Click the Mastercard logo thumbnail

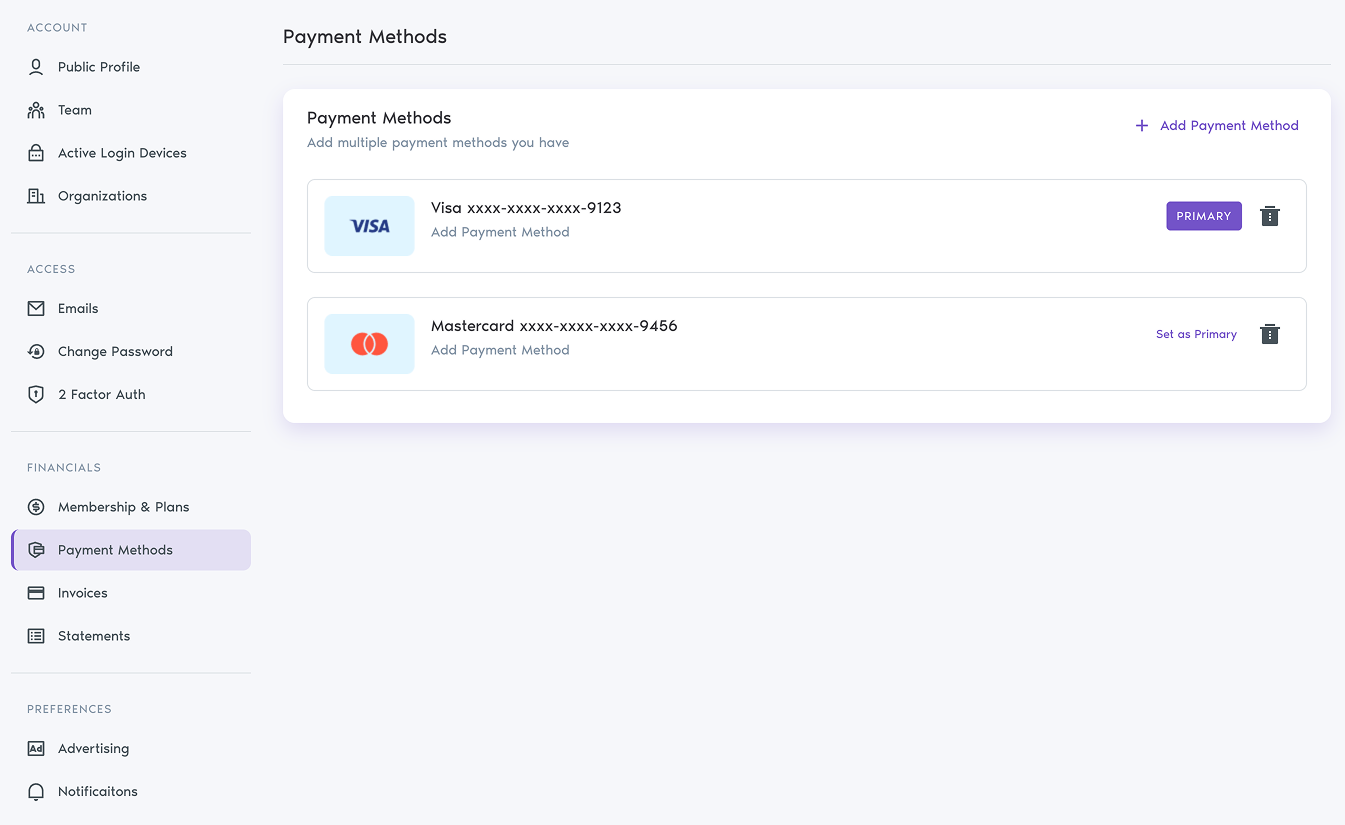point(369,343)
